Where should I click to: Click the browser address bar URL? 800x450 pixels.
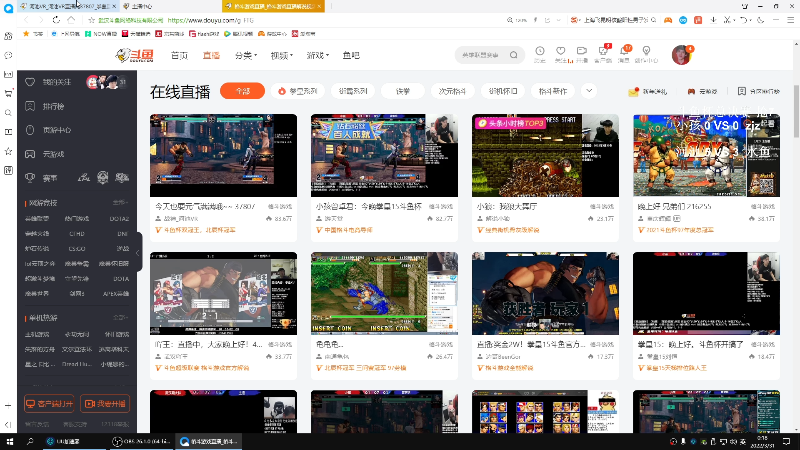210,20
